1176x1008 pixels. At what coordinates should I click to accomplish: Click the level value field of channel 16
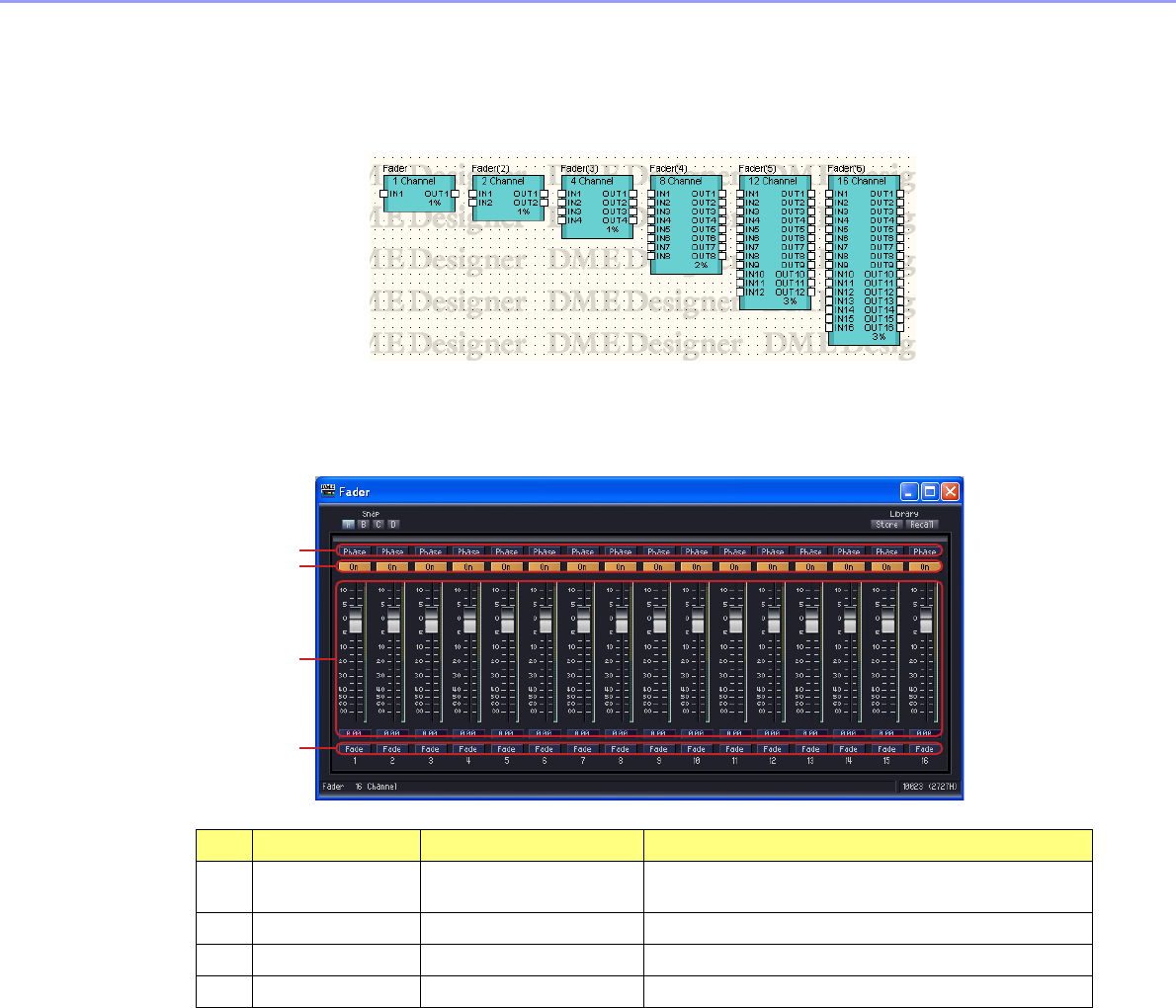[x=924, y=732]
